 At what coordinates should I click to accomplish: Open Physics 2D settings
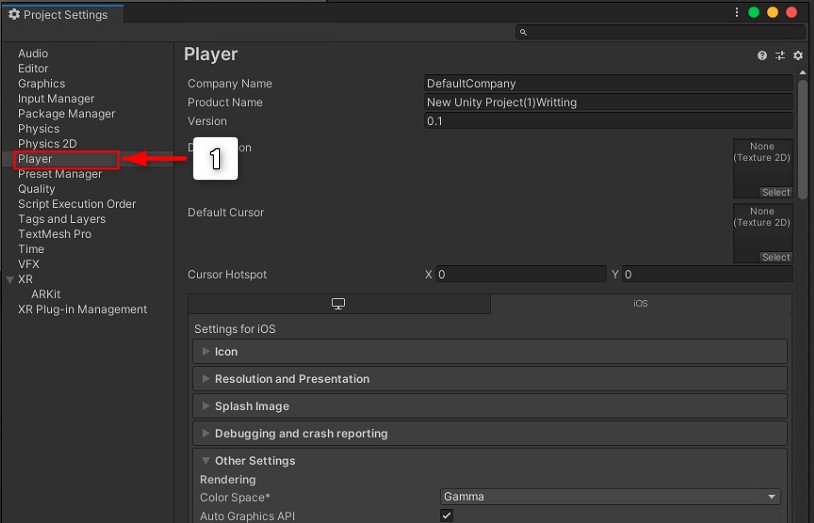[47, 144]
